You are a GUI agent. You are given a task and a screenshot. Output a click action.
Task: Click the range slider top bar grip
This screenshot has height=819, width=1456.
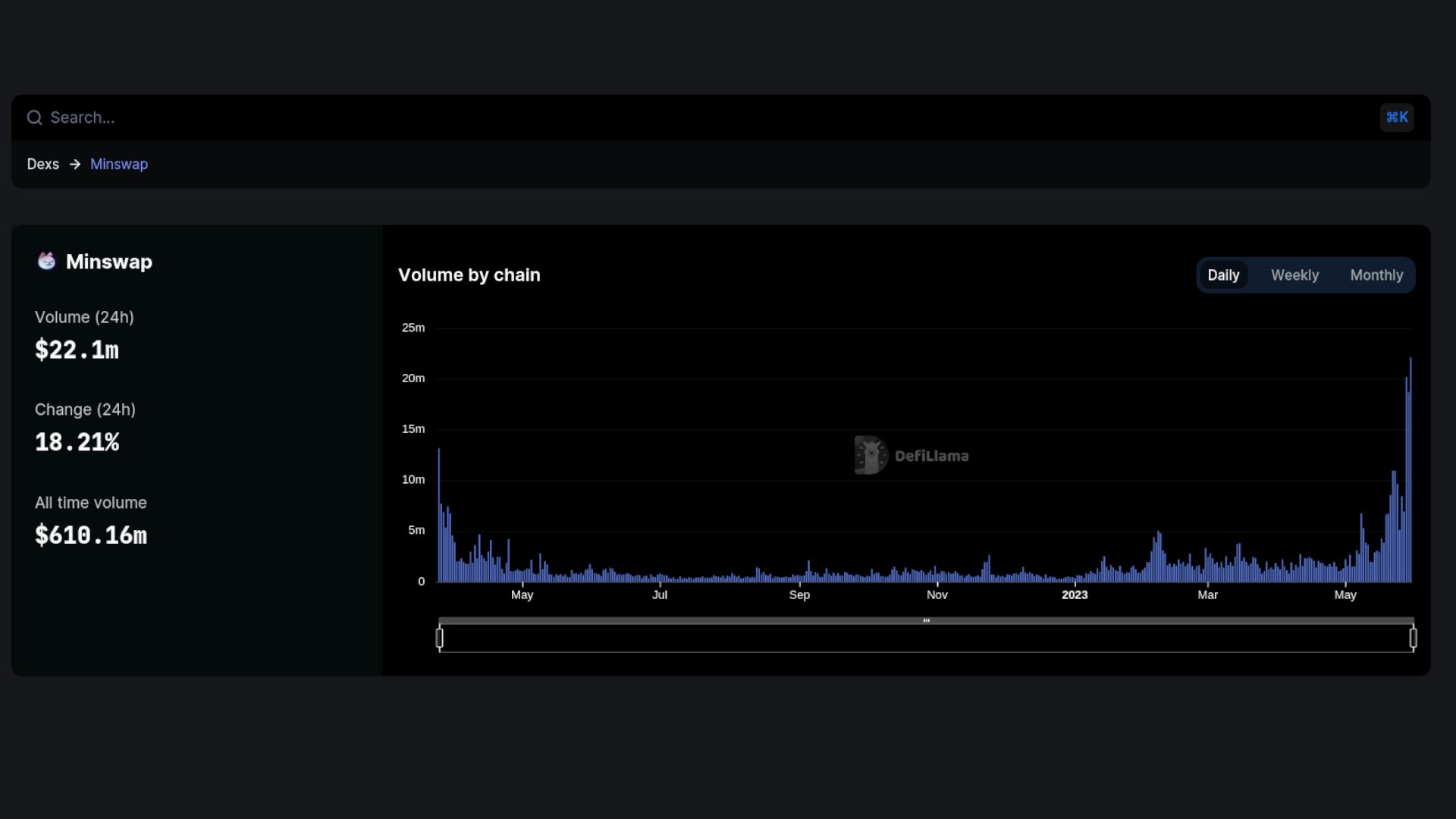tap(926, 620)
